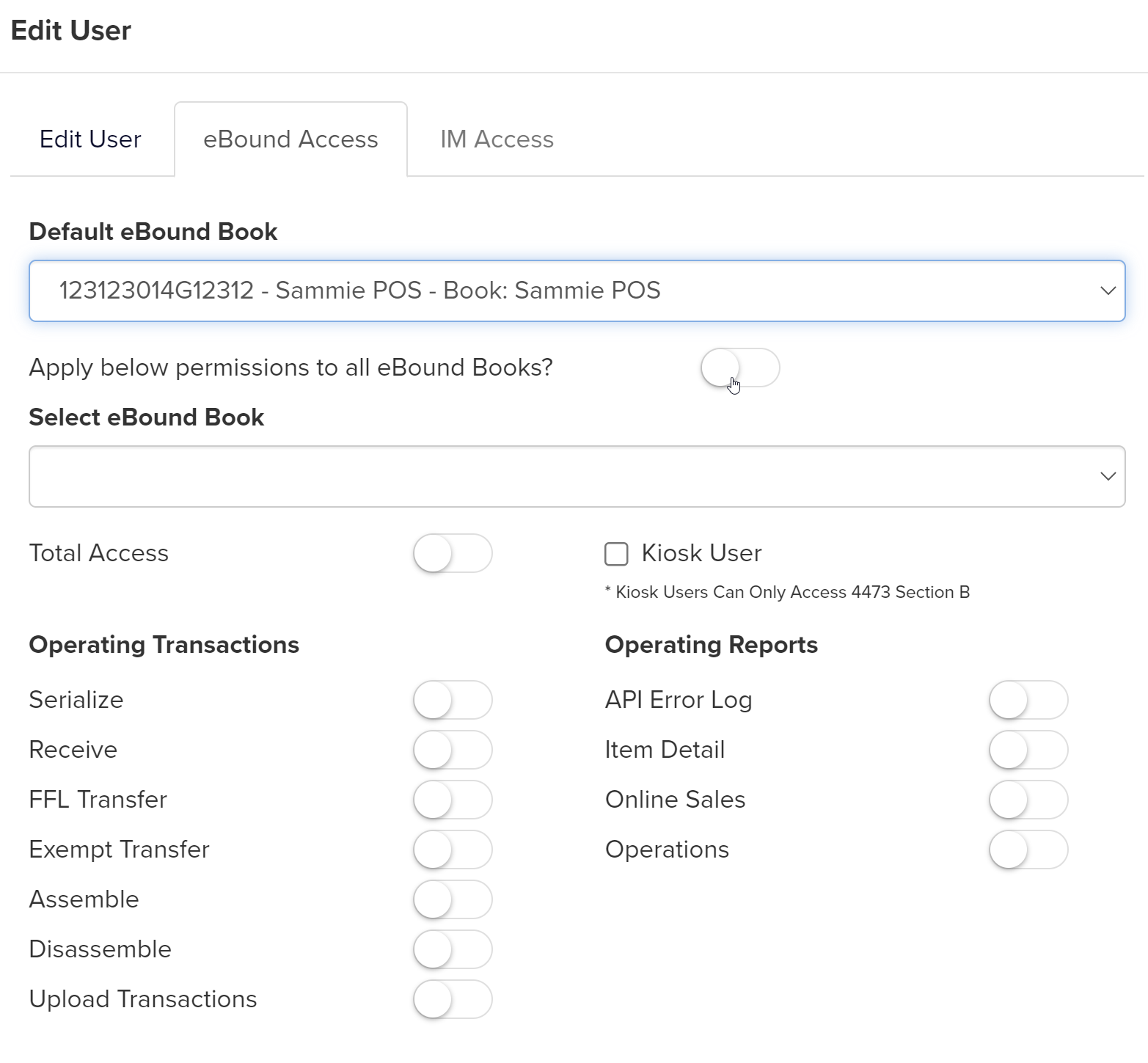
Task: Enable the Total Access toggle
Action: 453,553
